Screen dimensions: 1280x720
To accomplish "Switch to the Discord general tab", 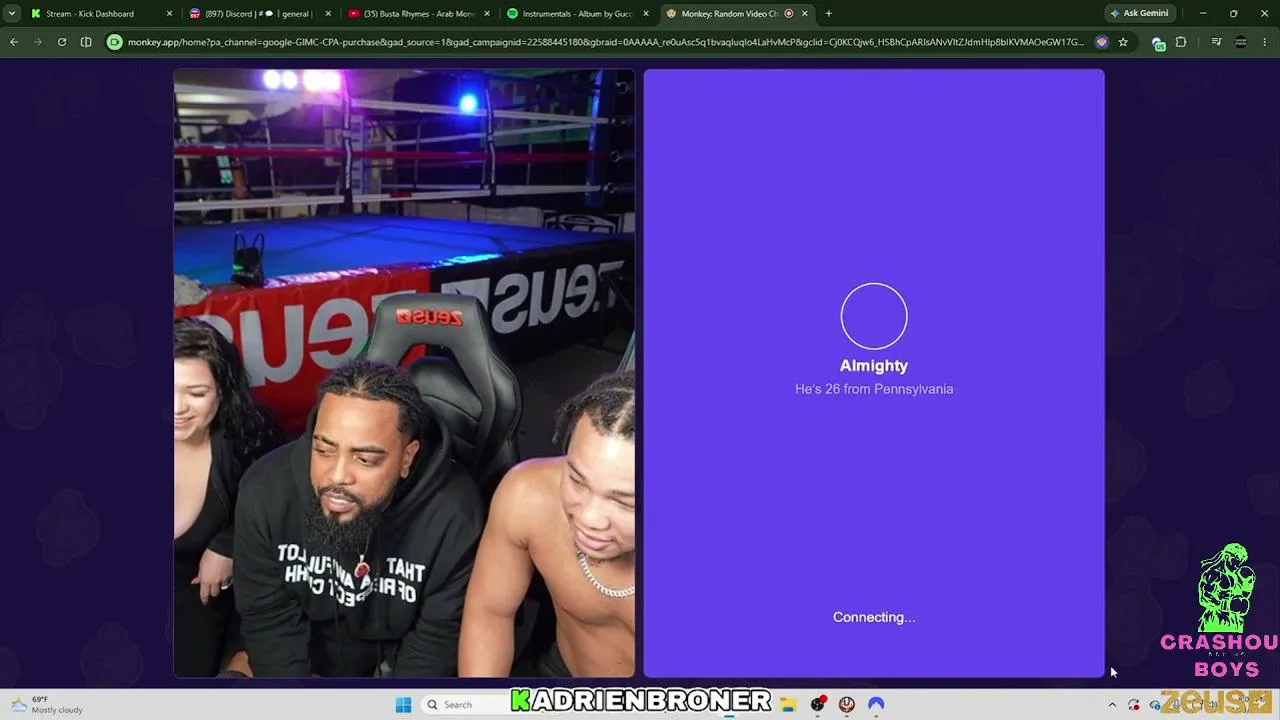I will [x=259, y=14].
